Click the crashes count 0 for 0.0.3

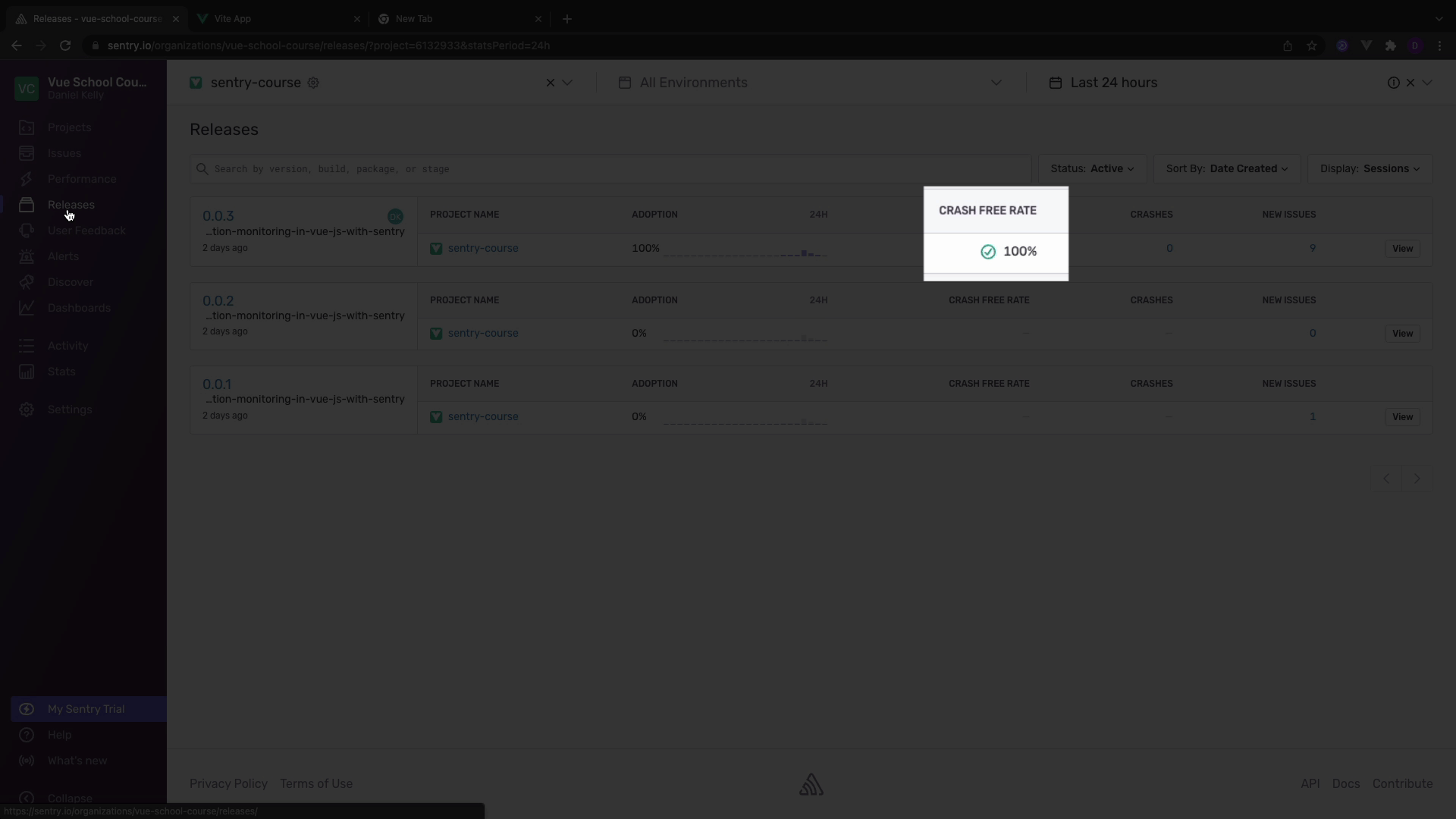pyautogui.click(x=1169, y=249)
